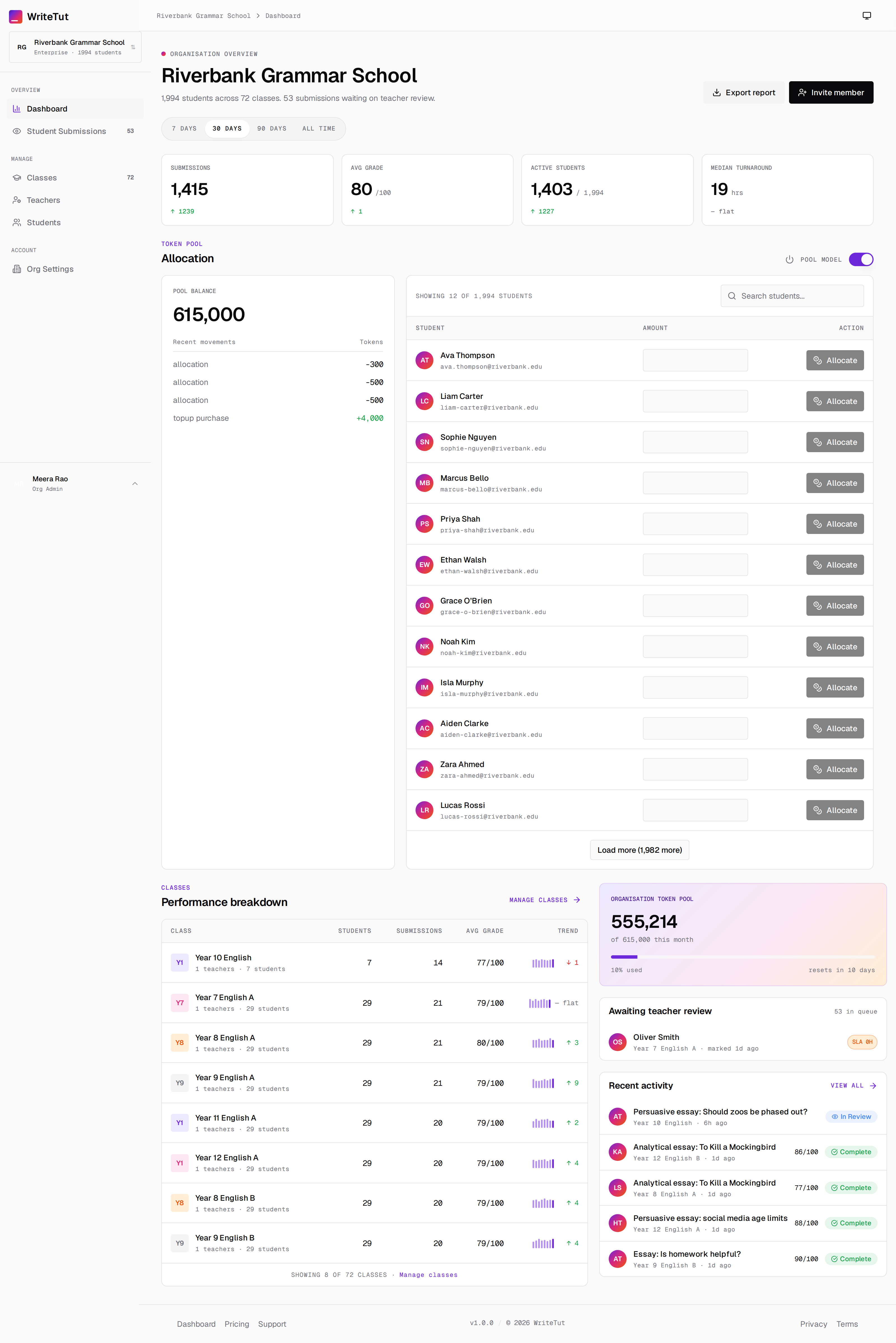
Task: Click the Median Turnaround 19 hrs card
Action: coord(787,190)
